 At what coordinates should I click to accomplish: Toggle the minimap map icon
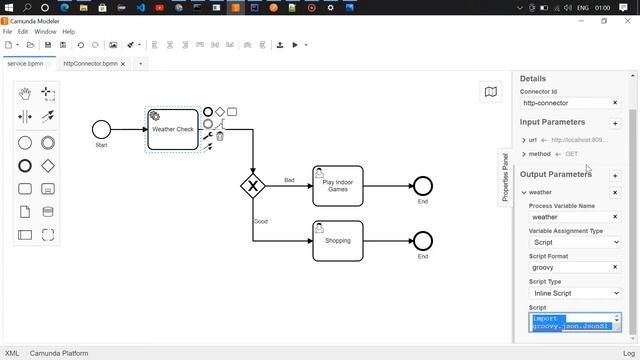(491, 92)
